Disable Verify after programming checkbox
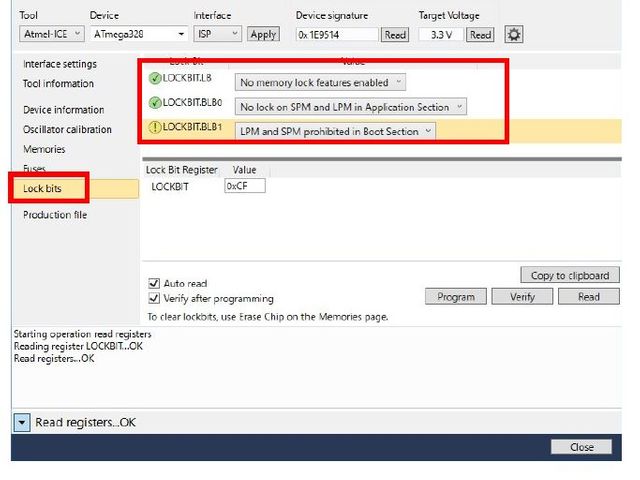This screenshot has width=640, height=480. [154, 298]
